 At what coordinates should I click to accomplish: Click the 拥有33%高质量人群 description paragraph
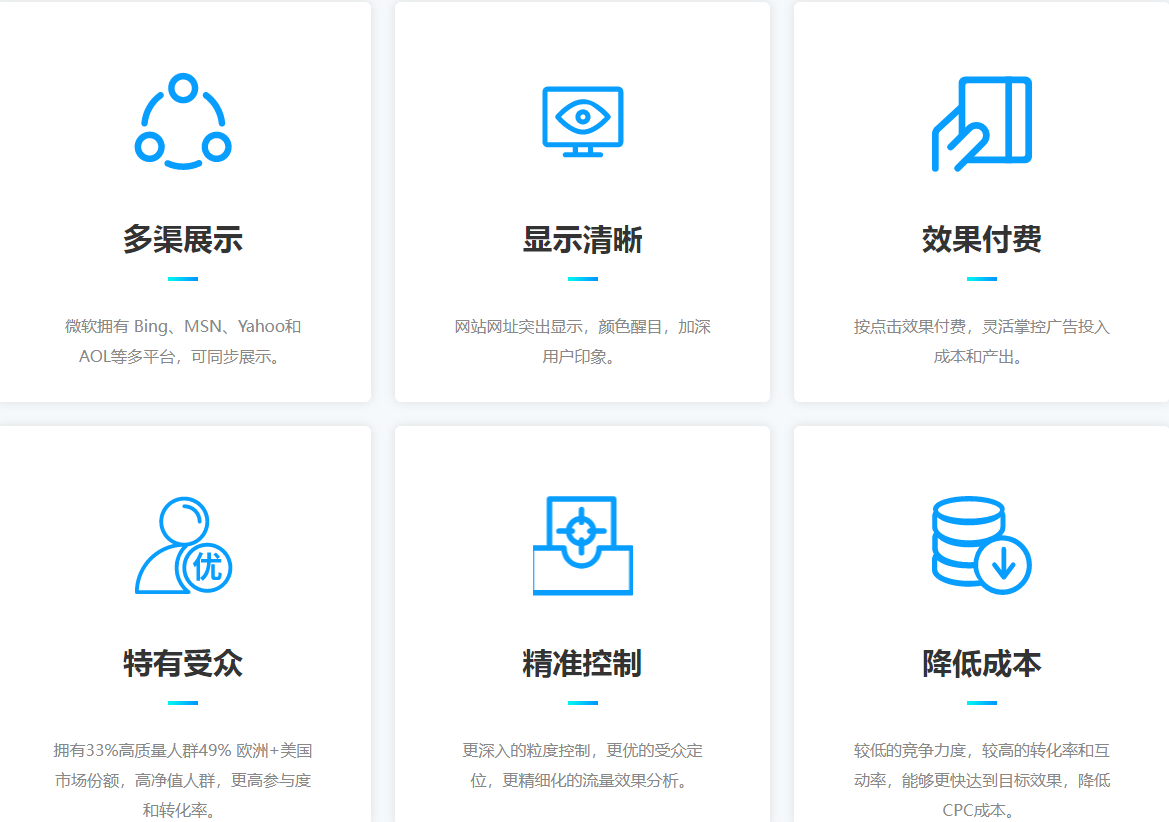183,780
